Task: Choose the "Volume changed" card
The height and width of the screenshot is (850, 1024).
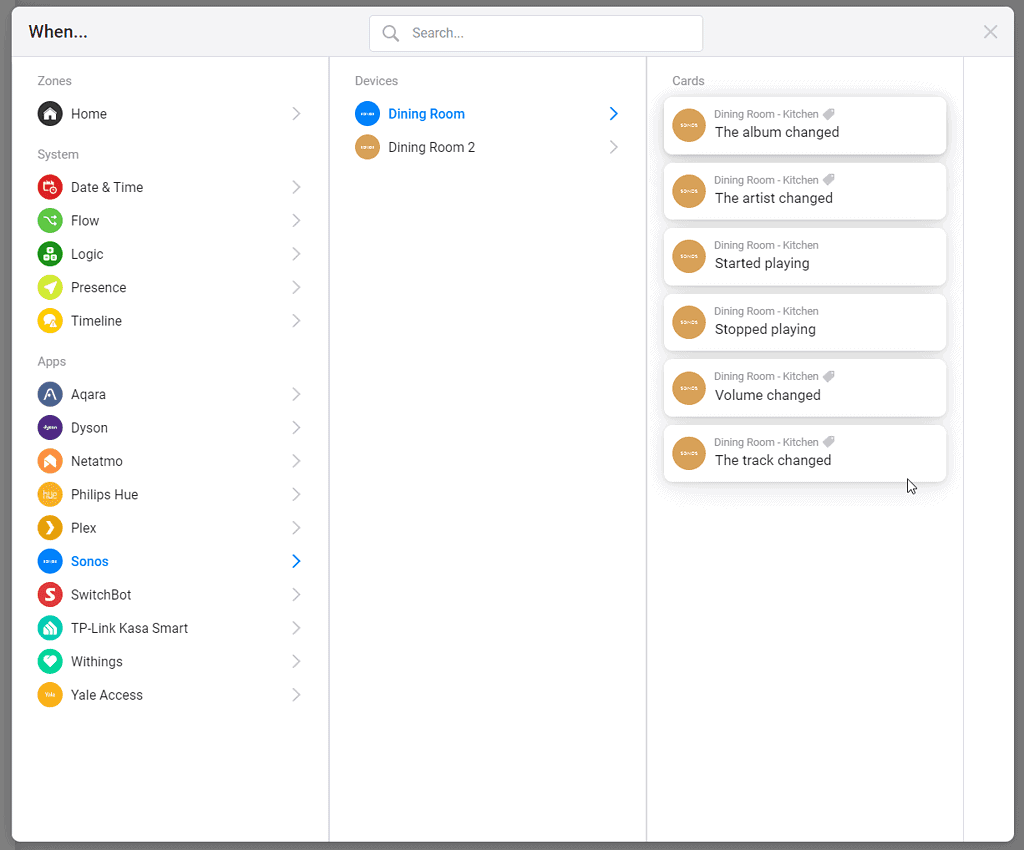Action: click(x=804, y=388)
